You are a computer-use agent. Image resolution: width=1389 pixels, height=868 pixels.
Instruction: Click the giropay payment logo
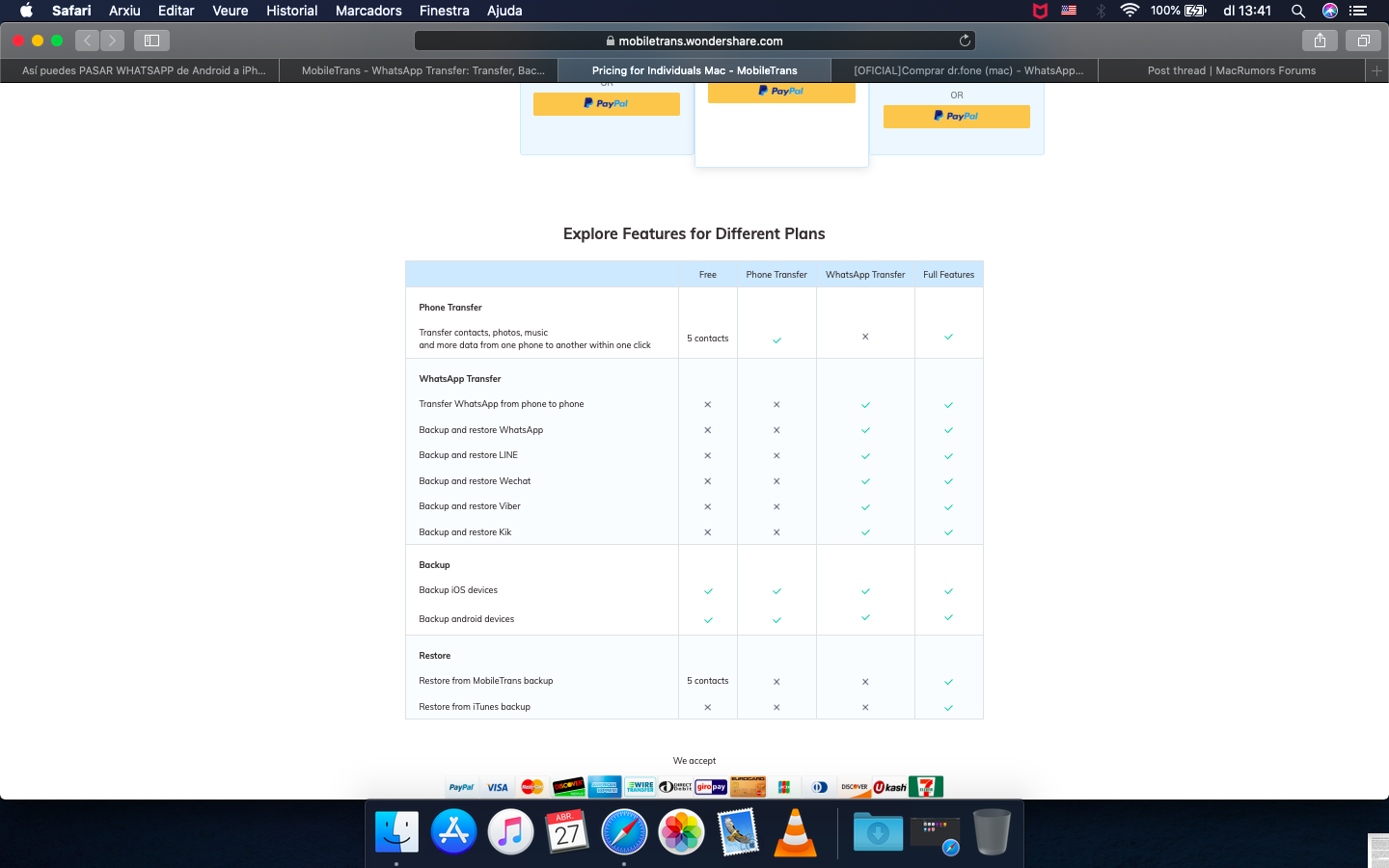tap(711, 787)
